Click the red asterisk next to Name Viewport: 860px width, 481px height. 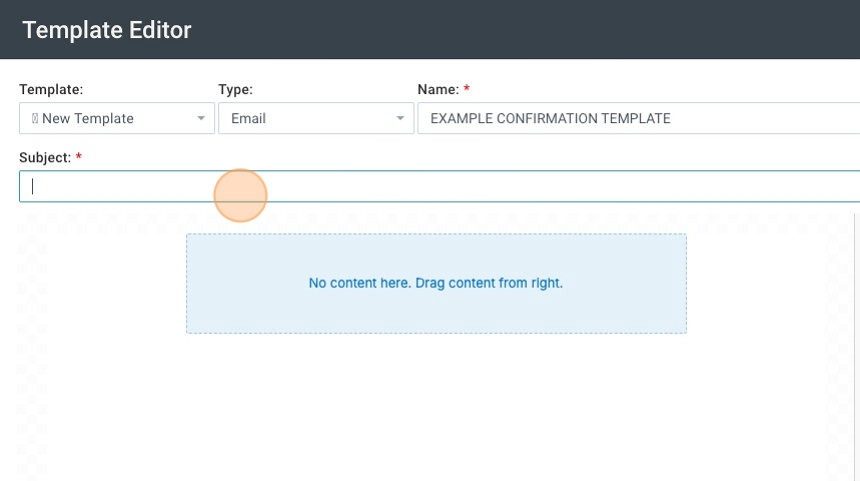[467, 90]
